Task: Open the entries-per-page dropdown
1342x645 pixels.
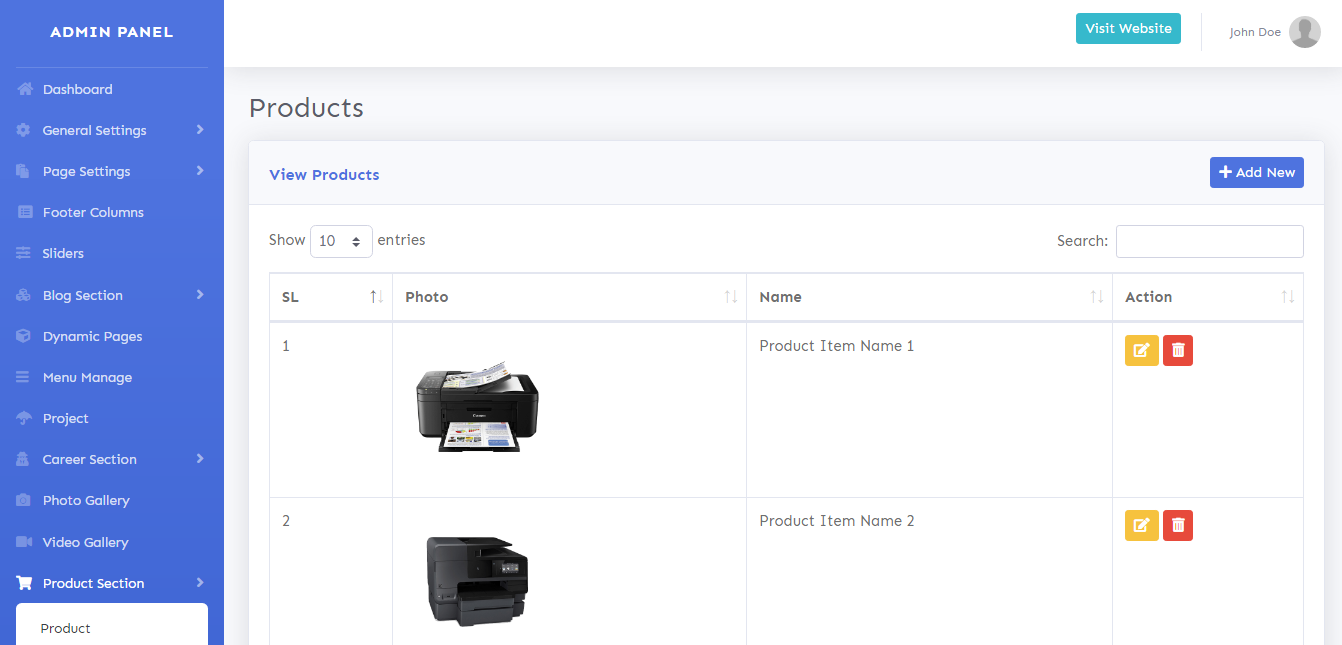Action: [341, 241]
